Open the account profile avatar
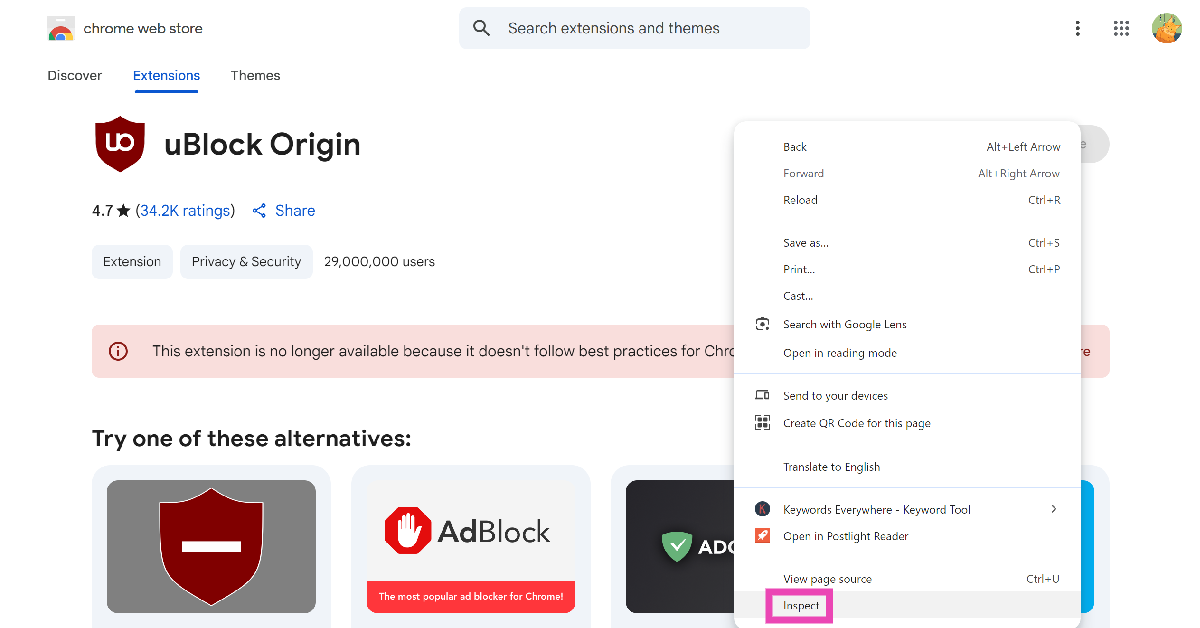This screenshot has height=628, width=1200. click(x=1166, y=28)
